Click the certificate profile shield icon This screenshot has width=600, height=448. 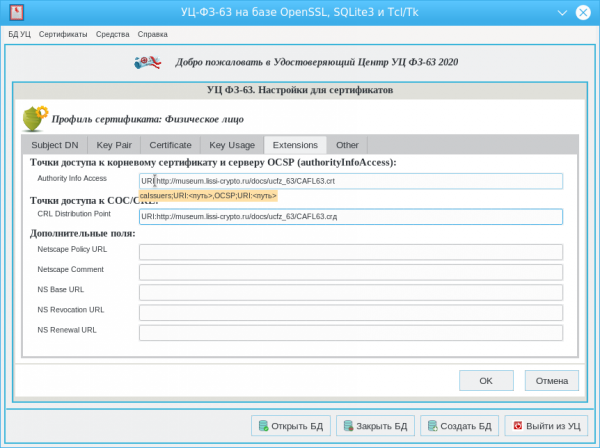[34, 118]
